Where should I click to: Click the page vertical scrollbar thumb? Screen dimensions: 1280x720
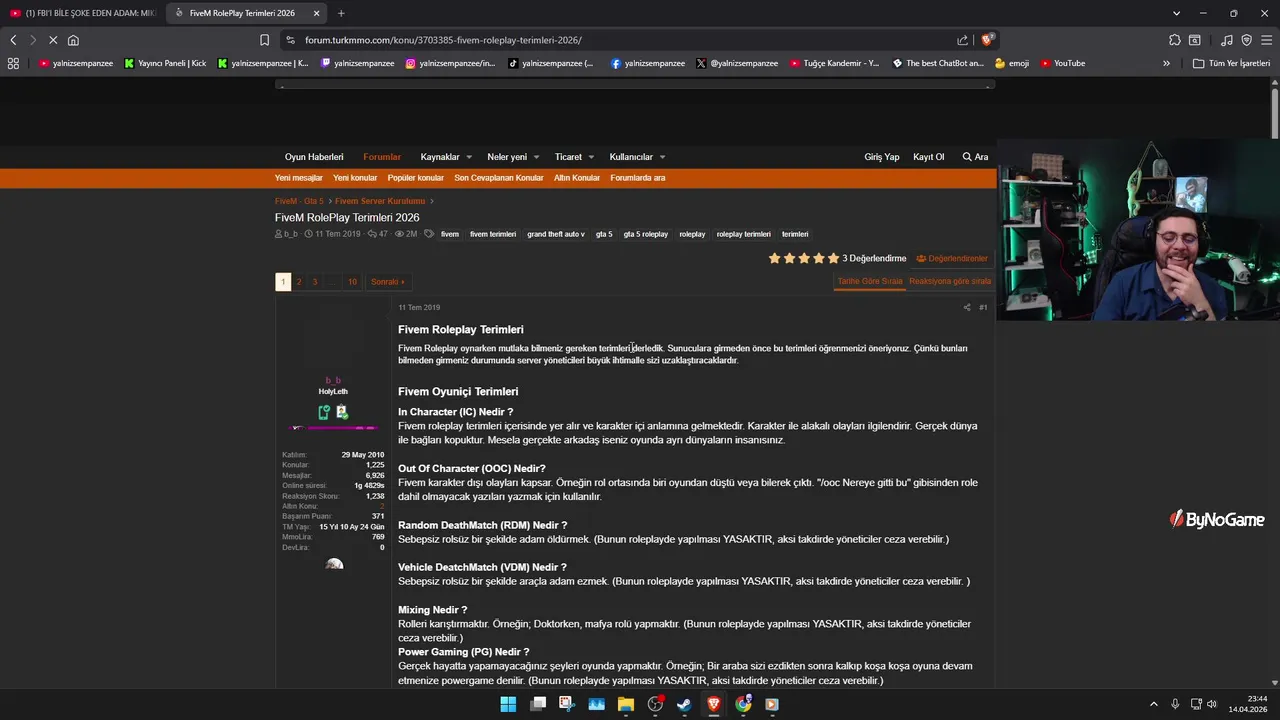[x=1275, y=112]
